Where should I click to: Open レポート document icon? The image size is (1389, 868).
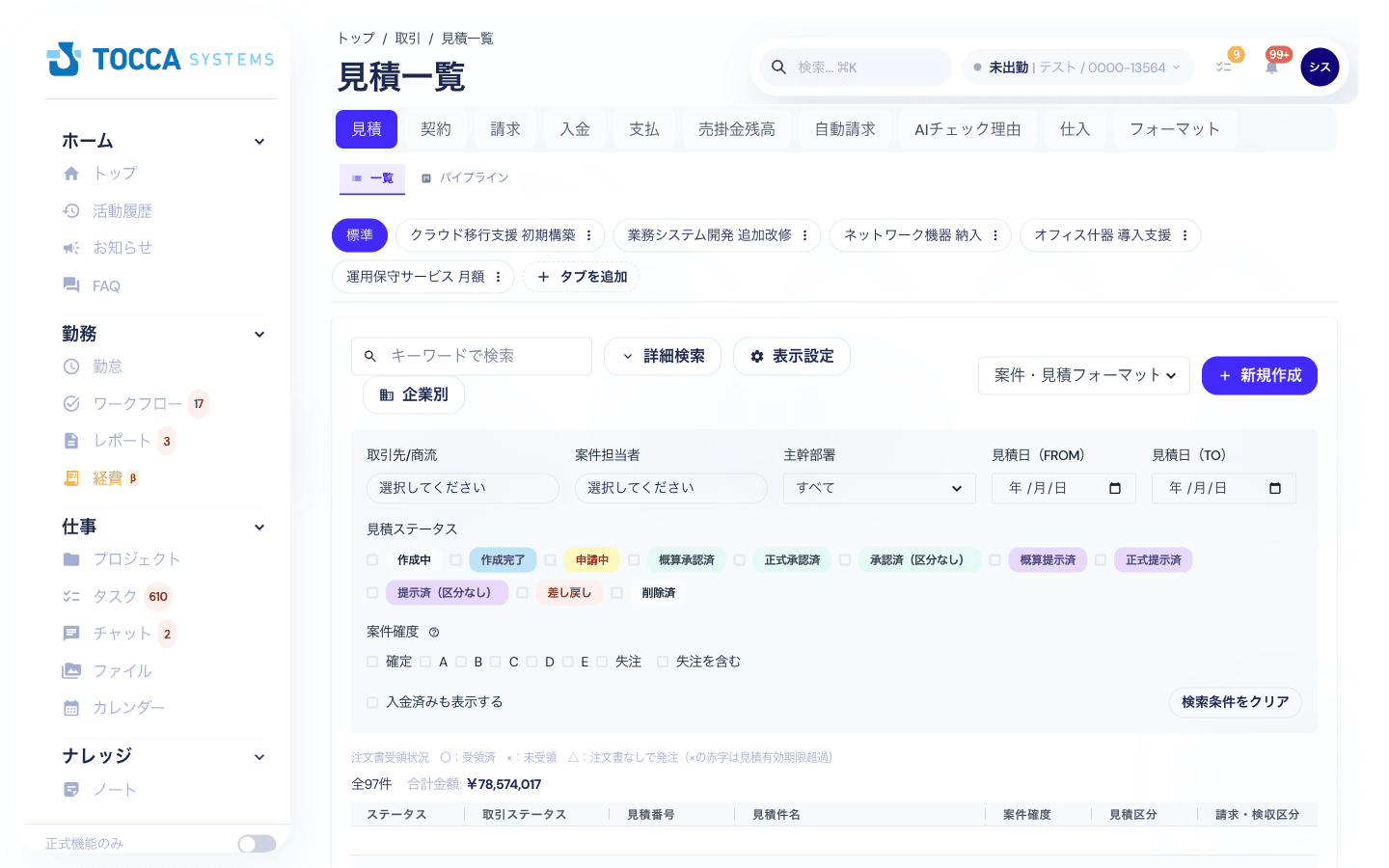pos(71,441)
